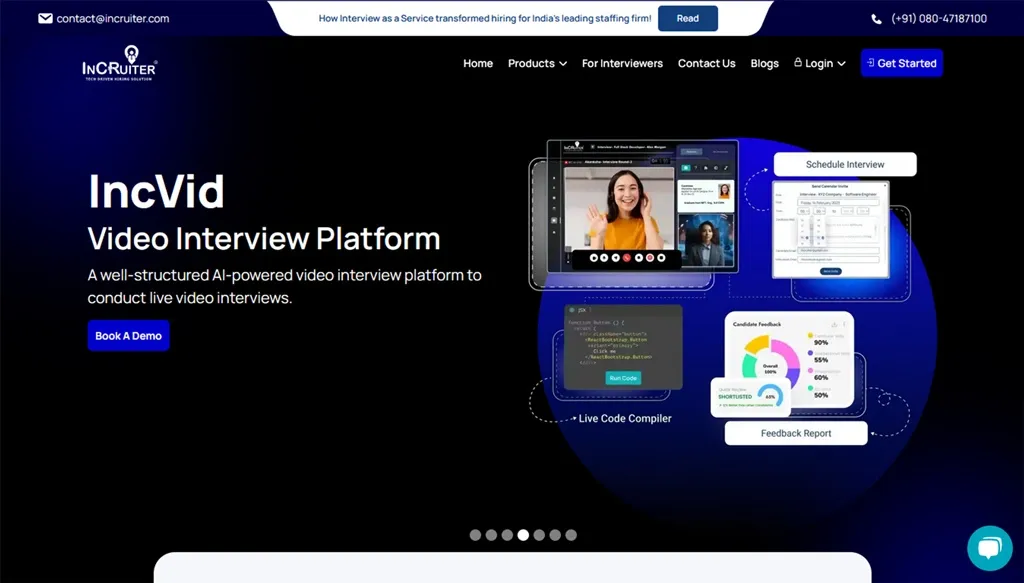The image size is (1024, 583).
Task: Open the live chat widget
Action: pos(989,548)
